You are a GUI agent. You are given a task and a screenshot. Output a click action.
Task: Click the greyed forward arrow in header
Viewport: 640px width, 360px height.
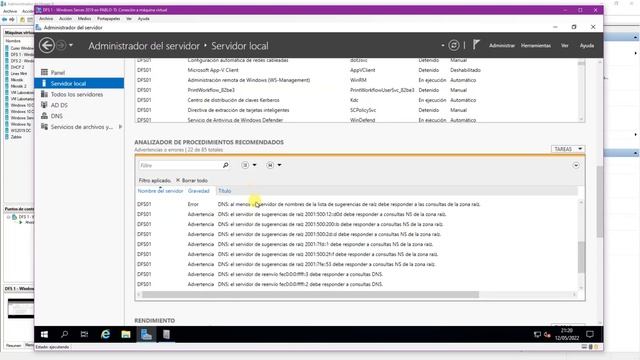(61, 45)
